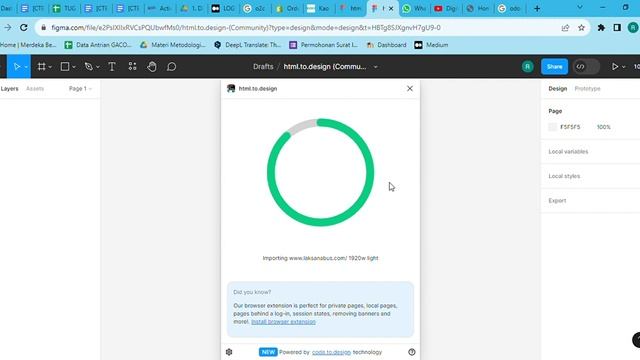Select the Rectangle shape tool
This screenshot has height=360, width=640.
(65, 67)
